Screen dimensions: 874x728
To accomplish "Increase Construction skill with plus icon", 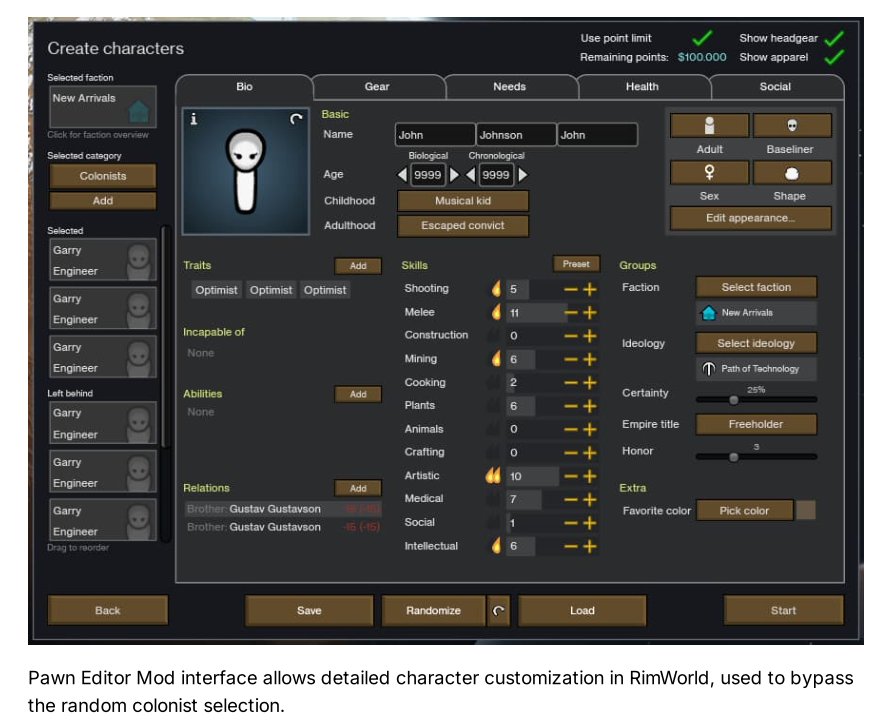I will click(x=590, y=336).
